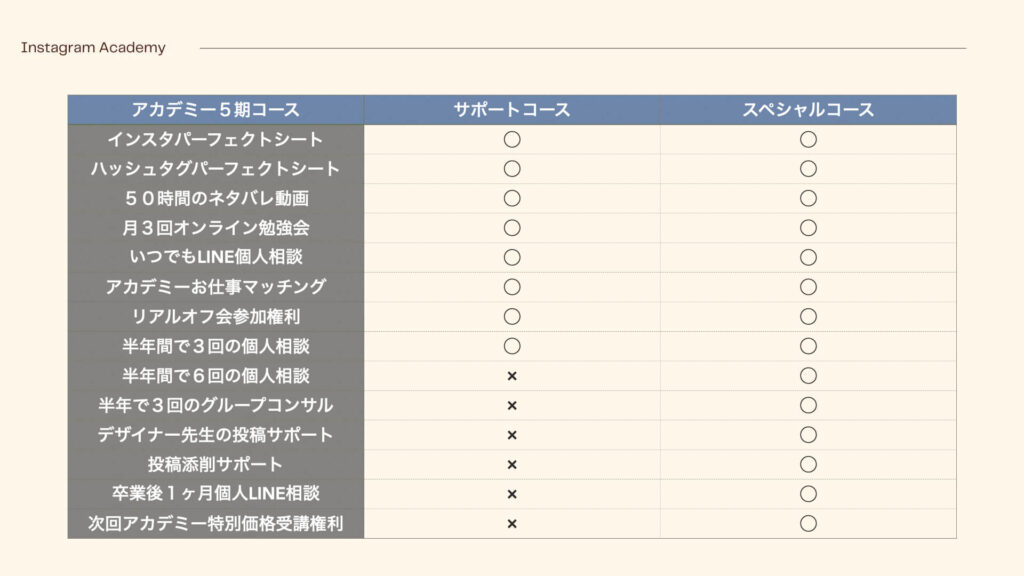Click × mark for 次回アカデミー特別価格受講権利
1024x576 pixels.
coord(512,523)
